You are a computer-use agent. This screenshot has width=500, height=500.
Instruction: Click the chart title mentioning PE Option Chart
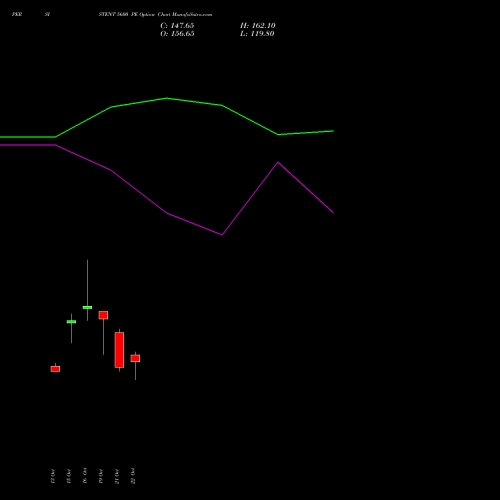pyautogui.click(x=155, y=14)
